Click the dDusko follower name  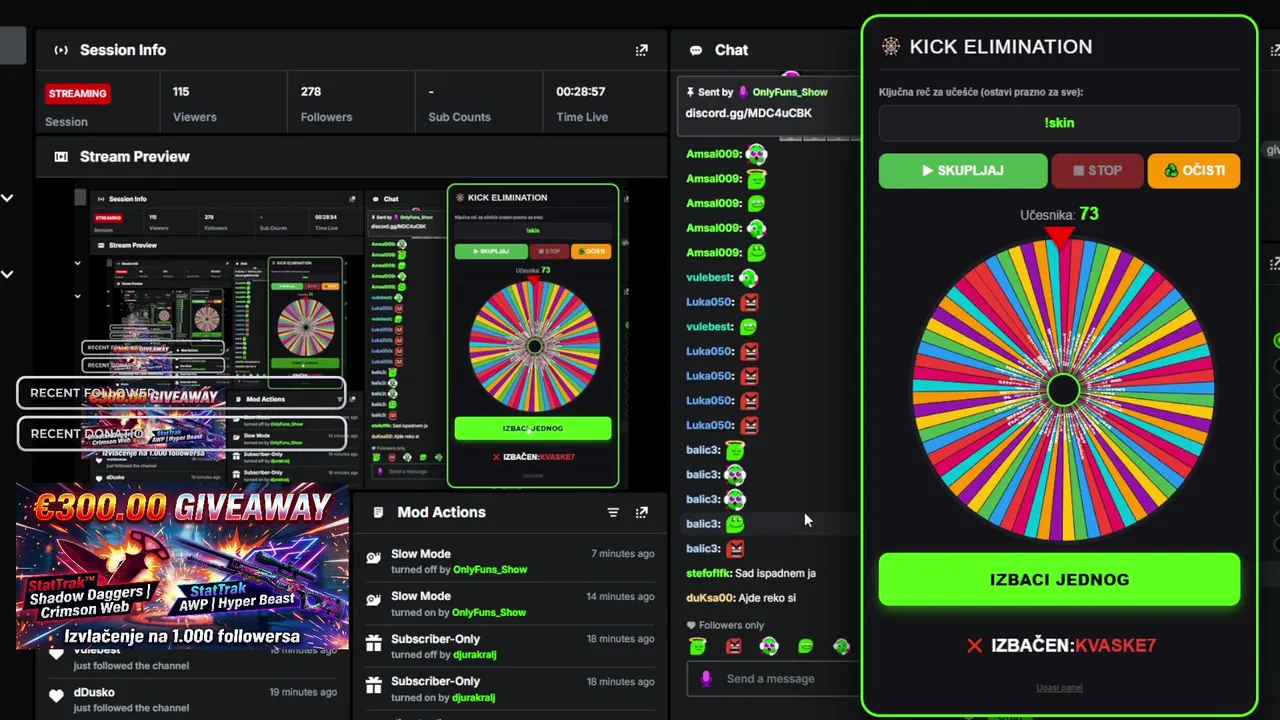(x=94, y=692)
